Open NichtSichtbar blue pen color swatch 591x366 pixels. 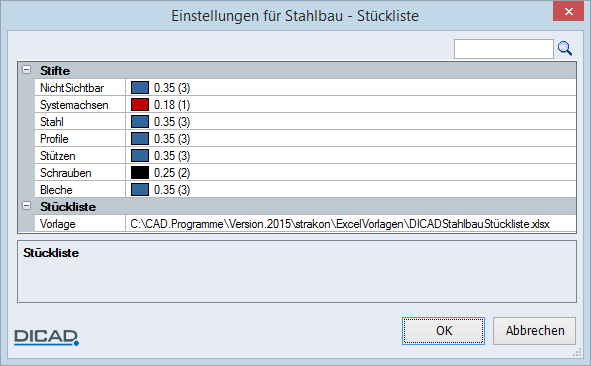(140, 87)
